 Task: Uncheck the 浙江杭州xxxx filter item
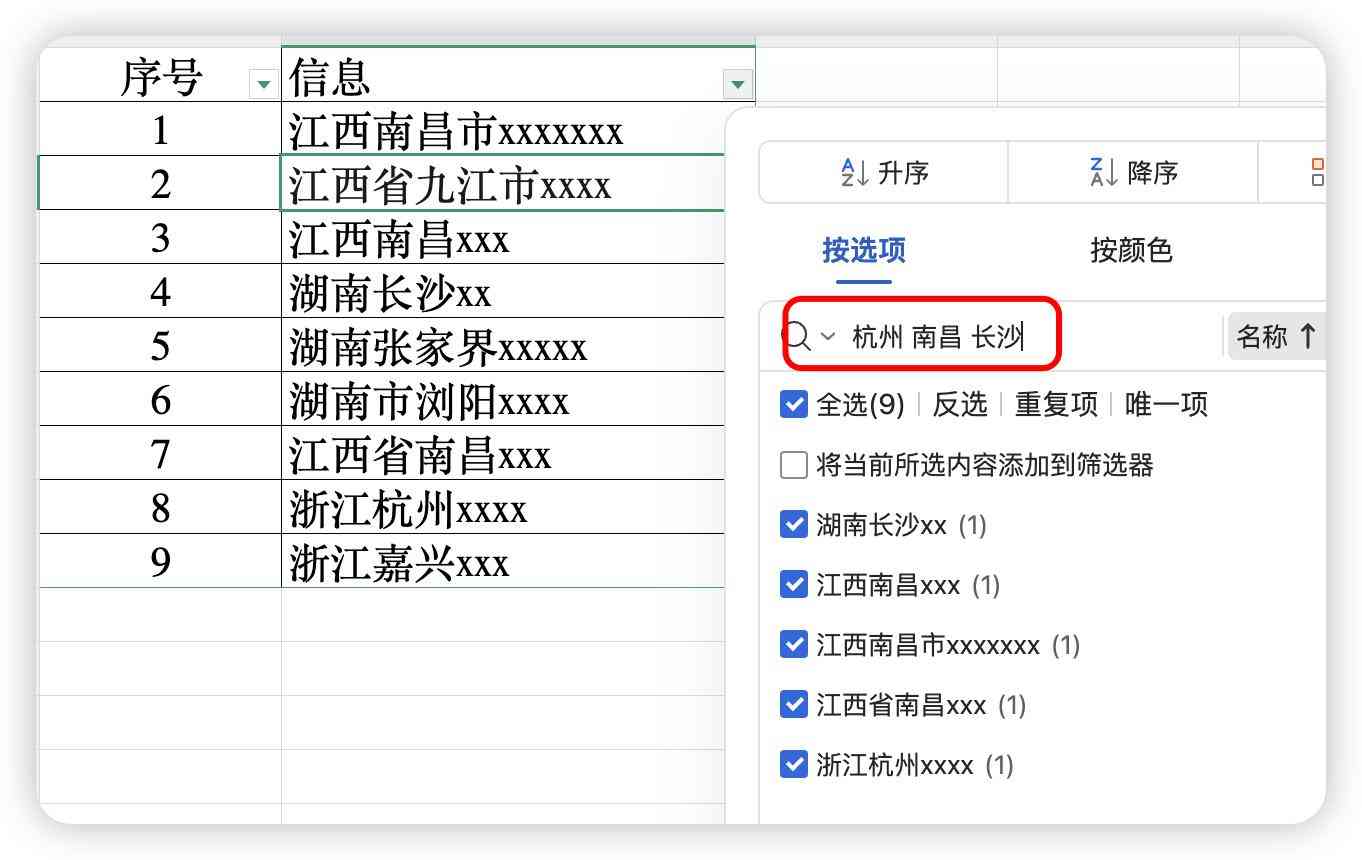click(x=793, y=765)
